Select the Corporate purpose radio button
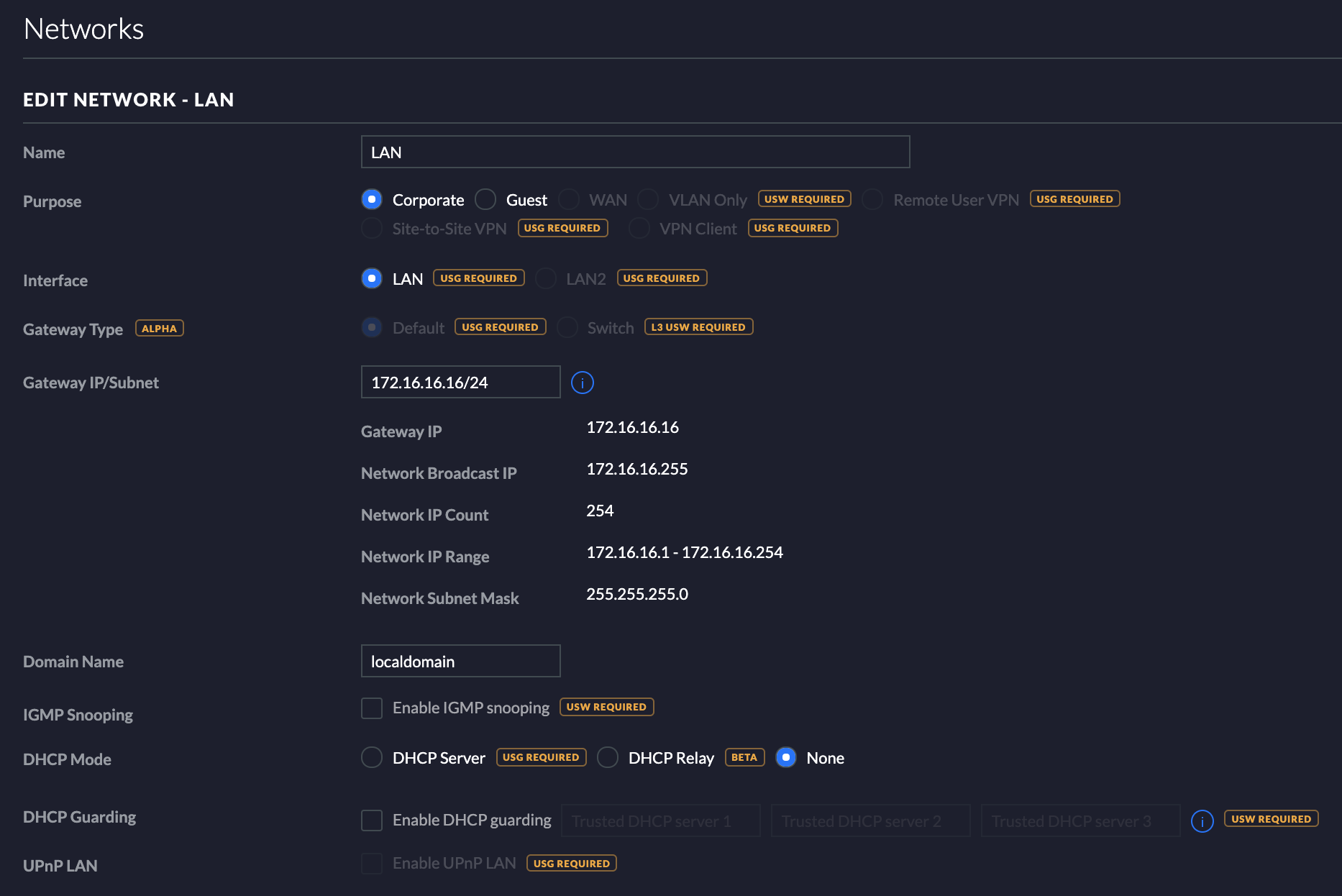The height and width of the screenshot is (896, 1342). pos(372,199)
